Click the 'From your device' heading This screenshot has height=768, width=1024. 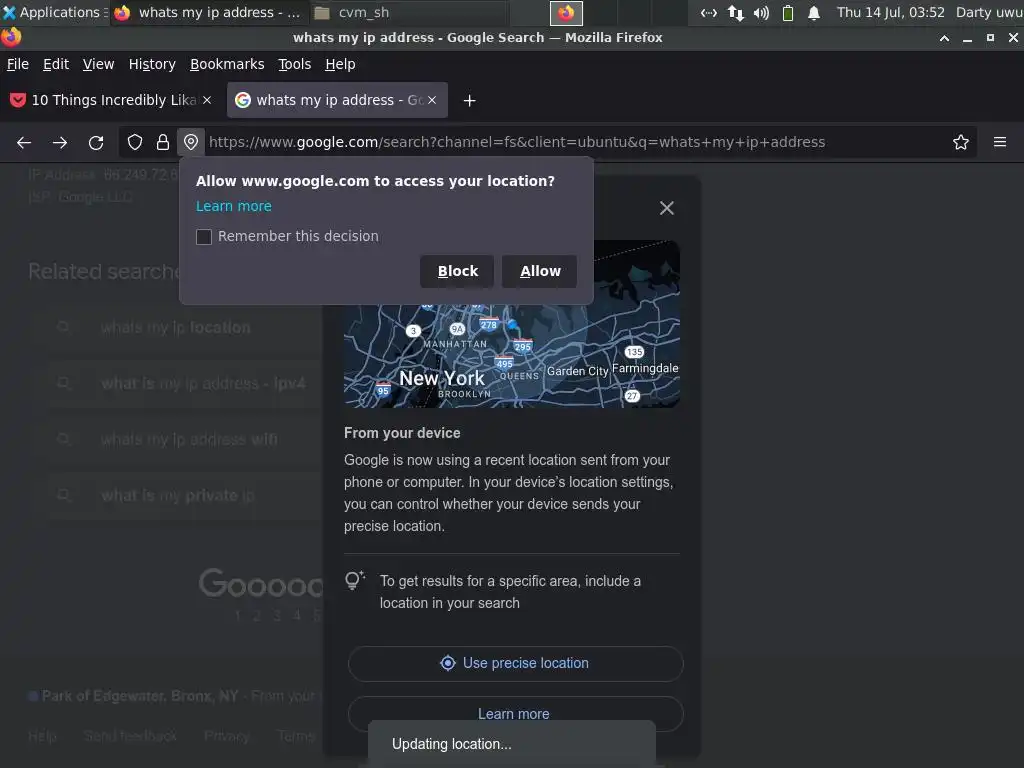(x=402, y=433)
